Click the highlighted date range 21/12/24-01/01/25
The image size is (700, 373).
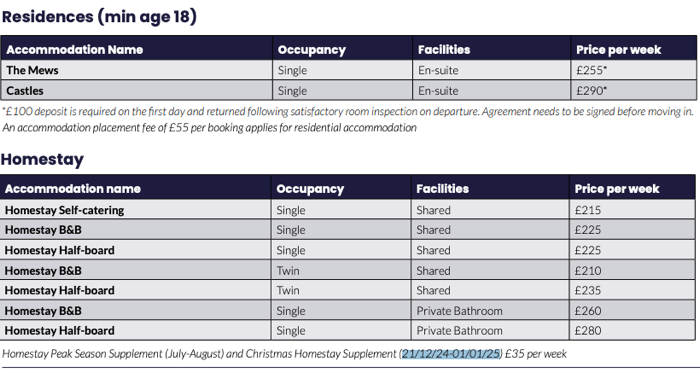click(451, 354)
